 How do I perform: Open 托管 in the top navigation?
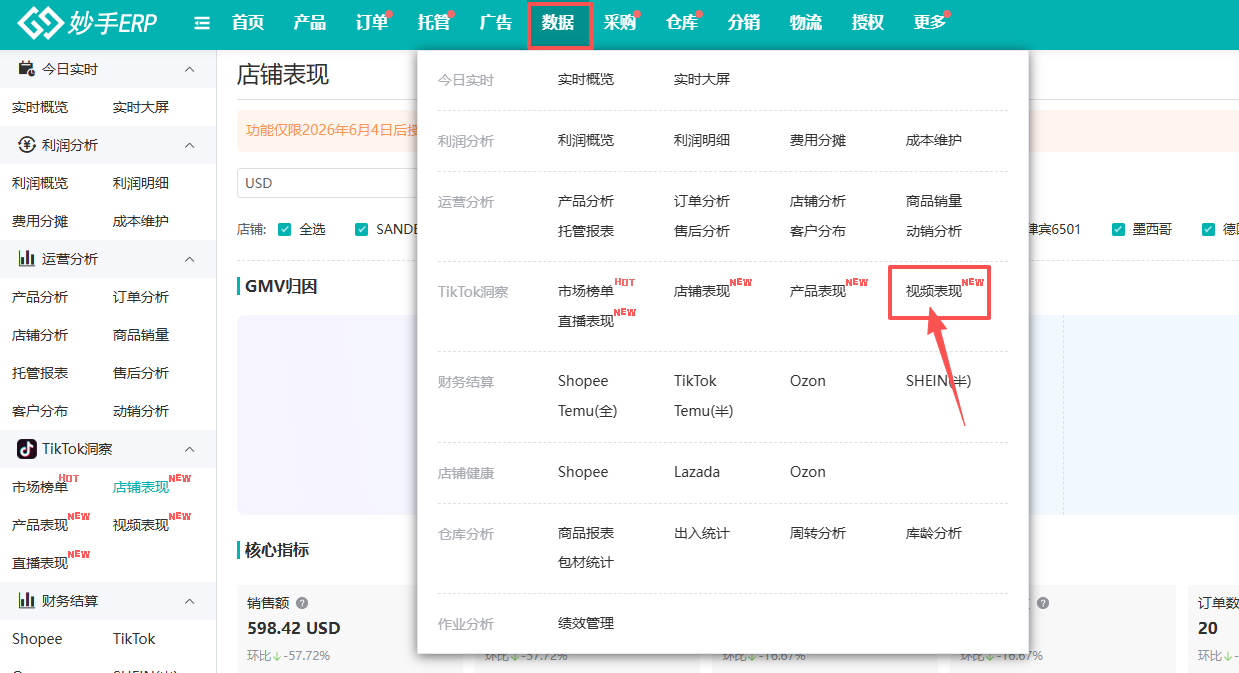click(x=434, y=23)
